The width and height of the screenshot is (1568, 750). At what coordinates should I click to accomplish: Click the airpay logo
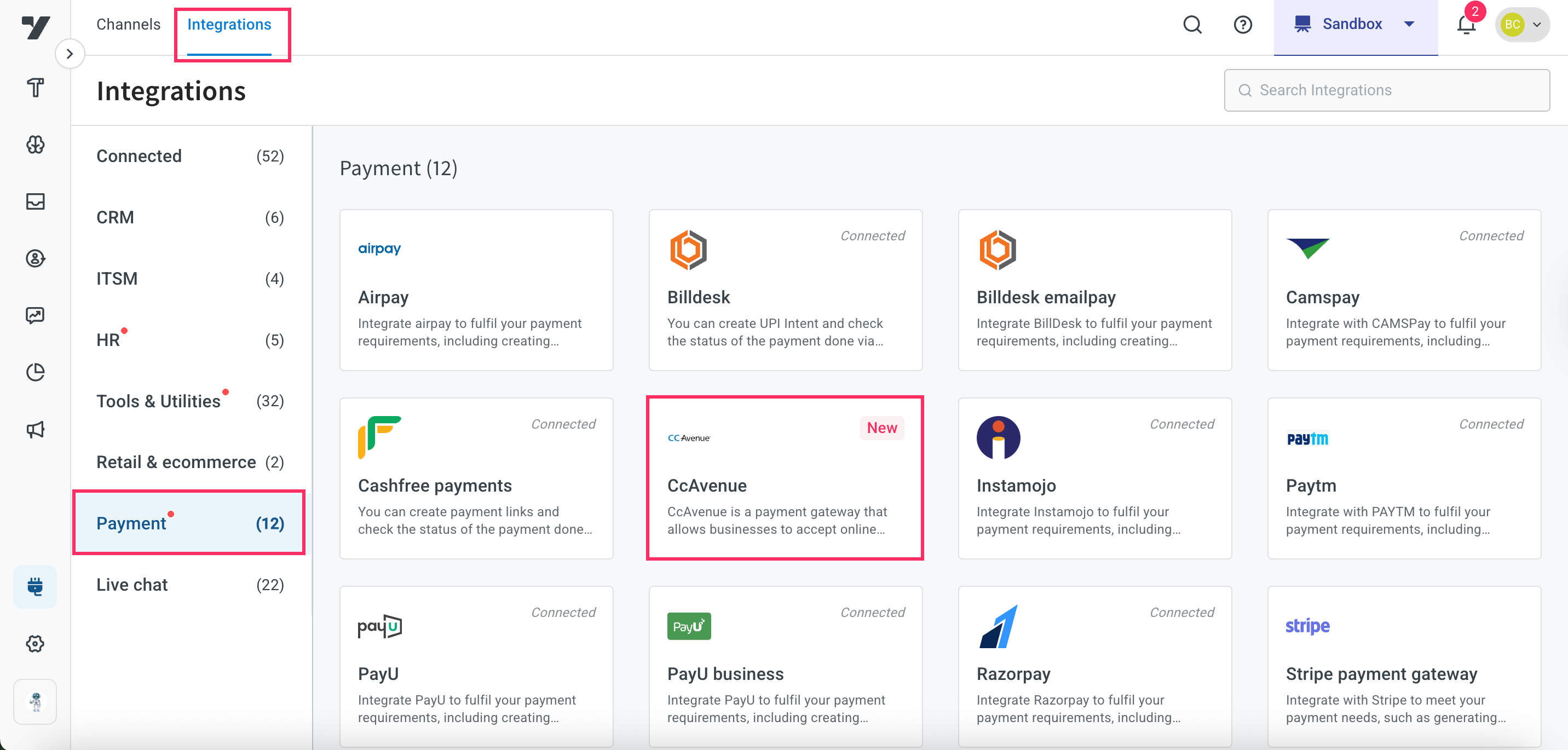[x=379, y=249]
